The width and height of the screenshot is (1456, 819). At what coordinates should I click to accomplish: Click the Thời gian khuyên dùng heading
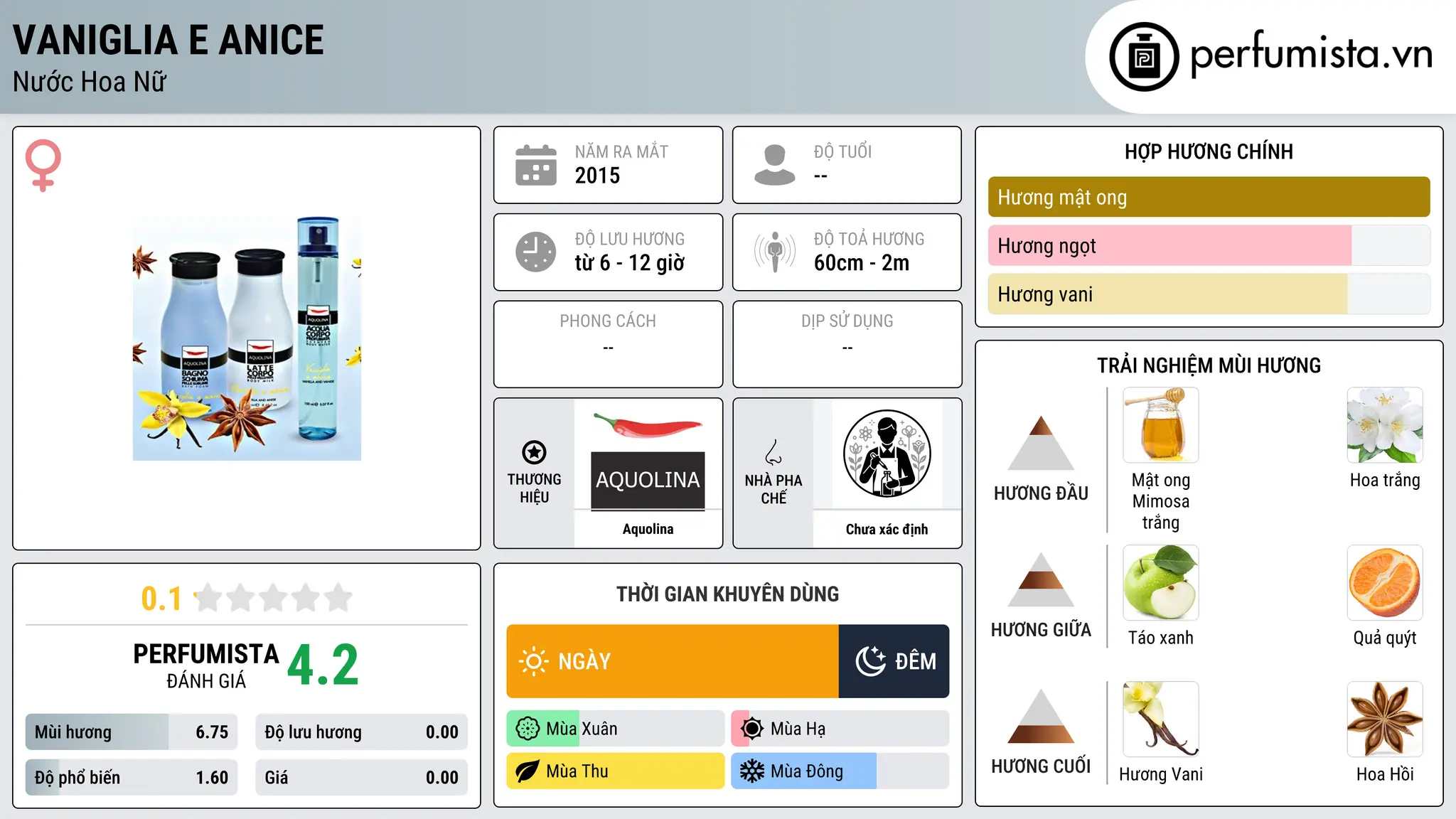[728, 594]
